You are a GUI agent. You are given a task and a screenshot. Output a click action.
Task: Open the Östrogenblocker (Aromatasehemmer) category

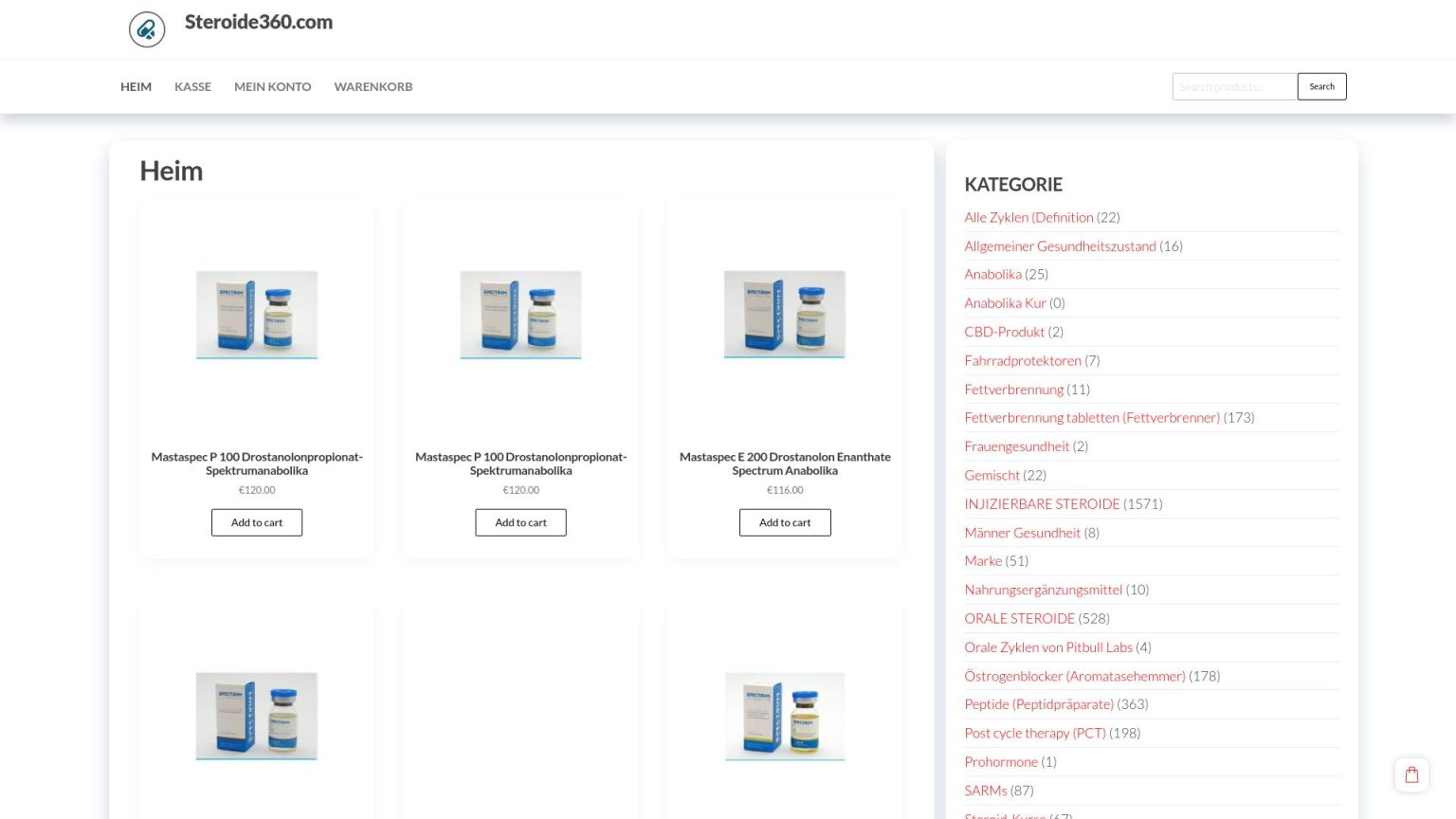point(1074,676)
